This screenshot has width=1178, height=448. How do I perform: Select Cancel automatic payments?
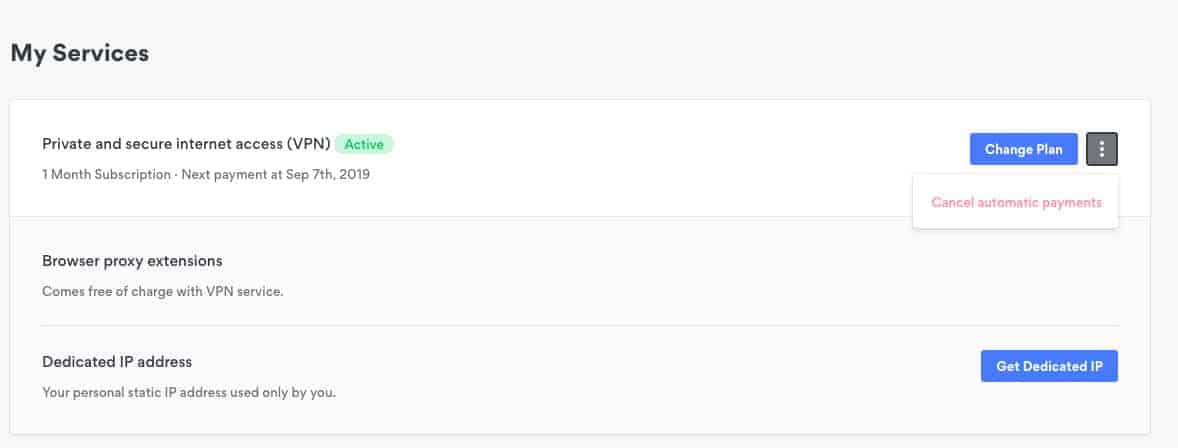(x=1016, y=202)
